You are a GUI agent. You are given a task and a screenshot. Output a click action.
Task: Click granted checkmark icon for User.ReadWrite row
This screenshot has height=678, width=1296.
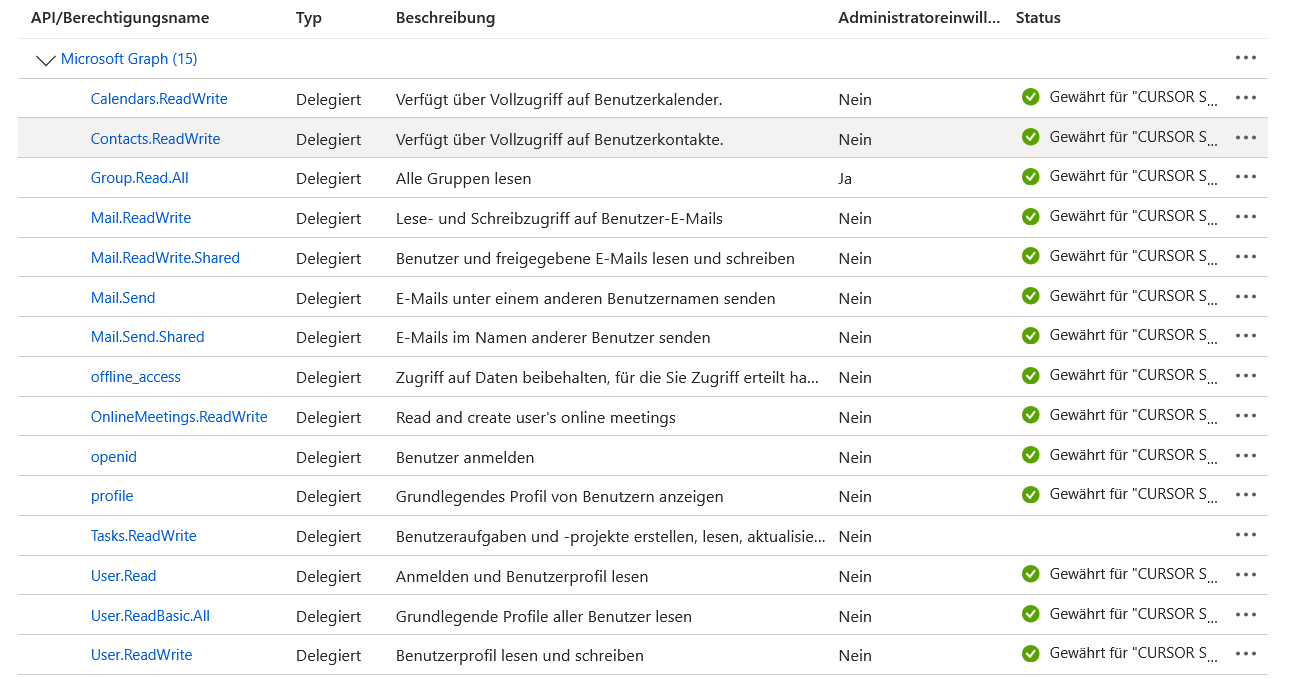[x=1030, y=653]
